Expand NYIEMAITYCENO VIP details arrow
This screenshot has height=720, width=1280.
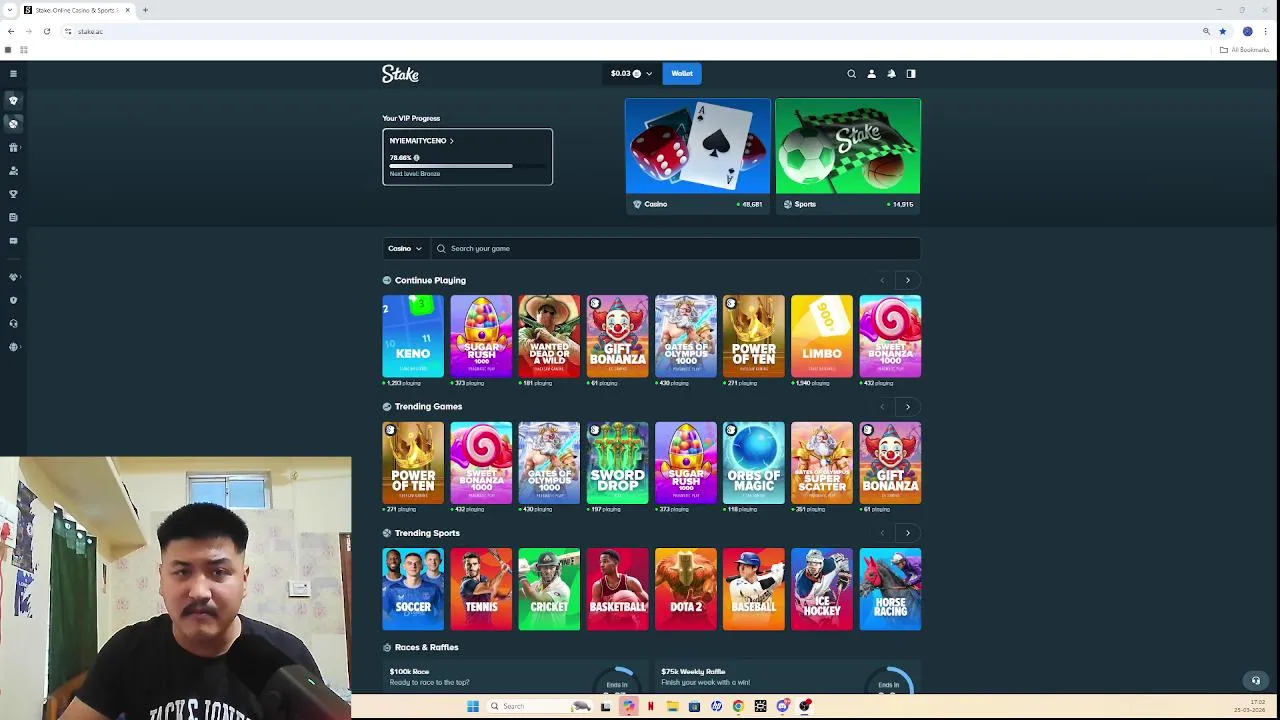pyautogui.click(x=451, y=141)
